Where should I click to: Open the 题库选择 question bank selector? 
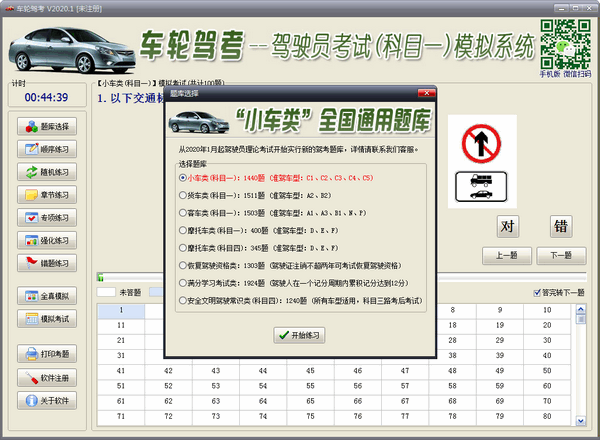coord(47,127)
